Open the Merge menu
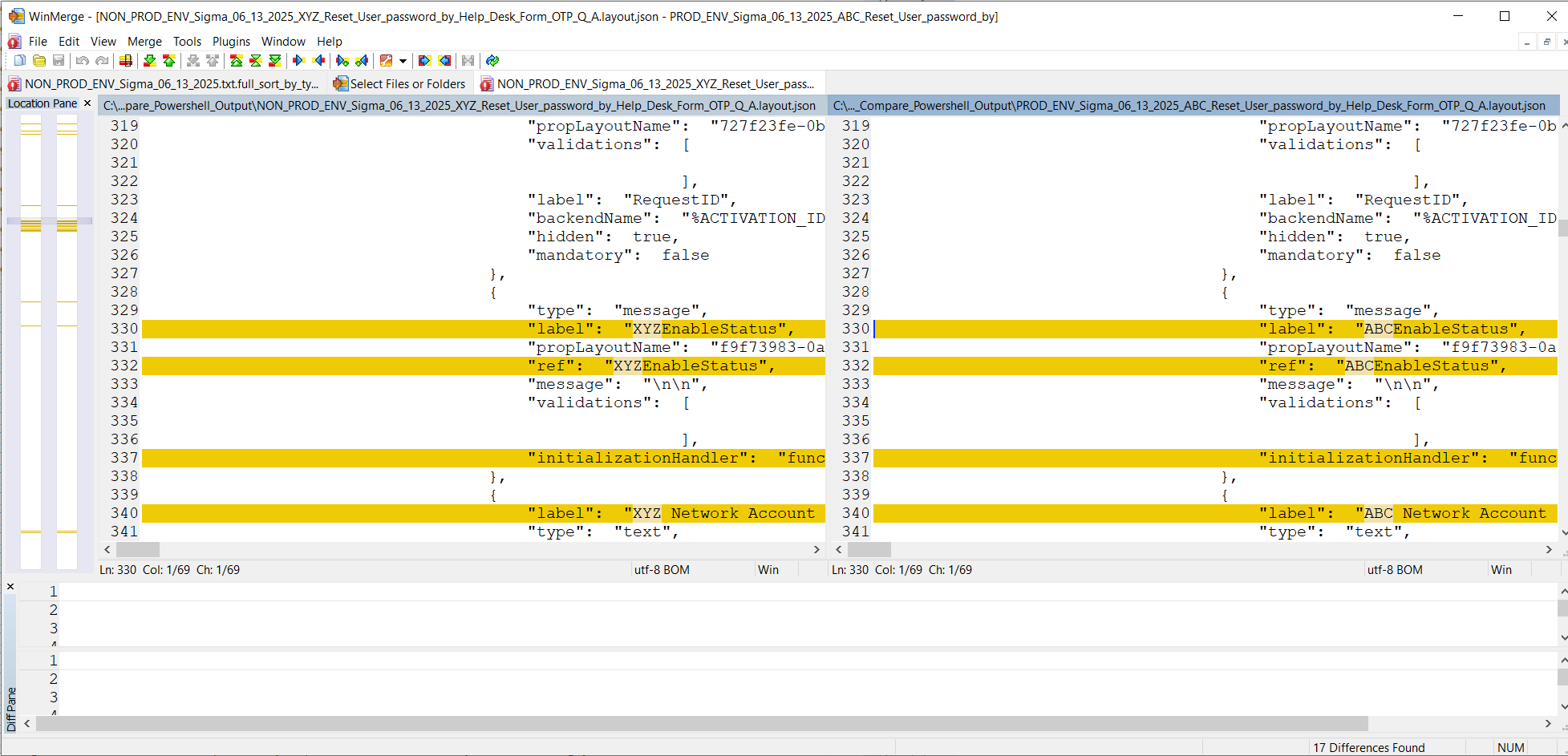The image size is (1568, 756). click(x=144, y=42)
